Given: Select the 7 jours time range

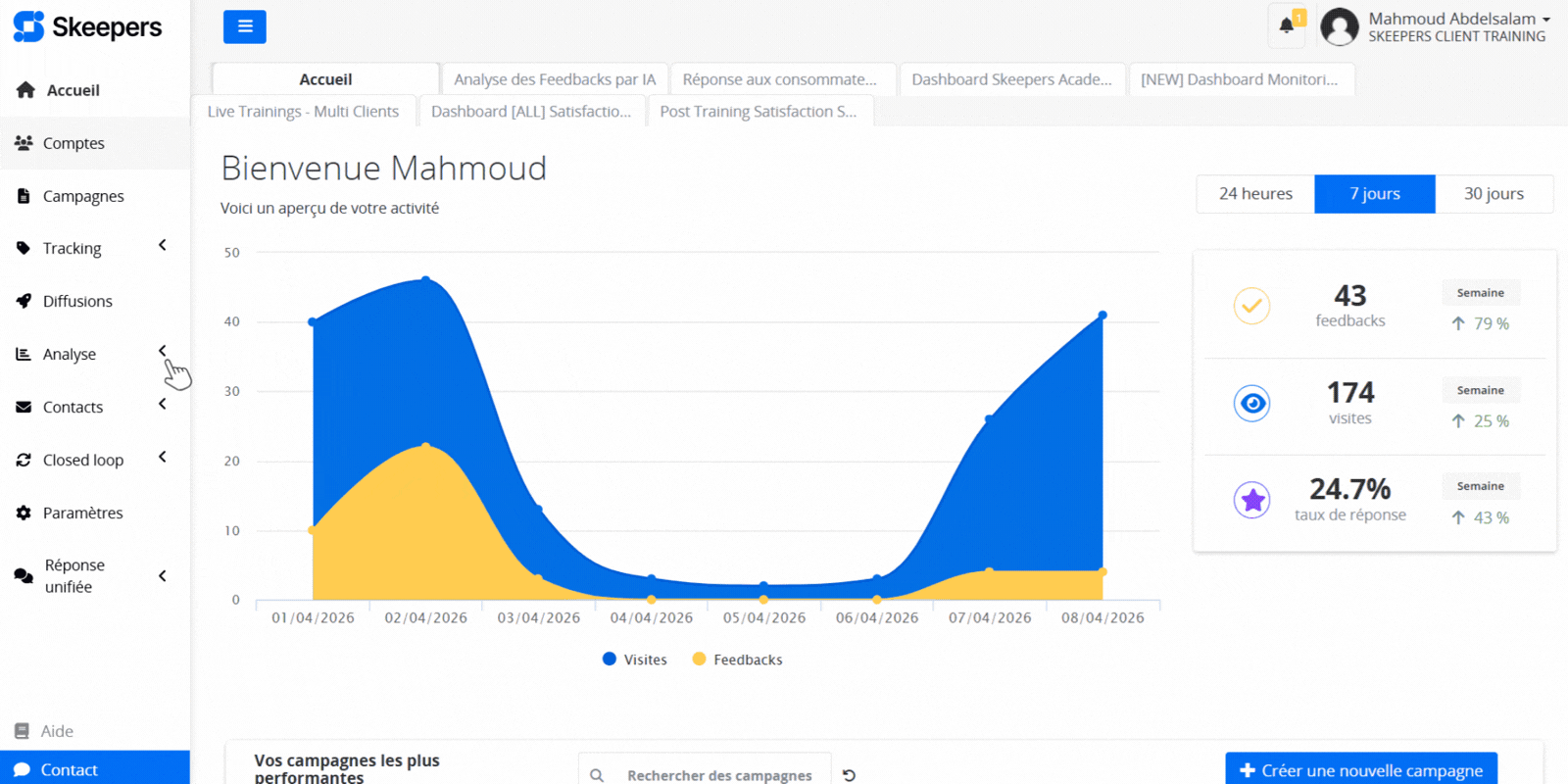Looking at the screenshot, I should (x=1374, y=194).
